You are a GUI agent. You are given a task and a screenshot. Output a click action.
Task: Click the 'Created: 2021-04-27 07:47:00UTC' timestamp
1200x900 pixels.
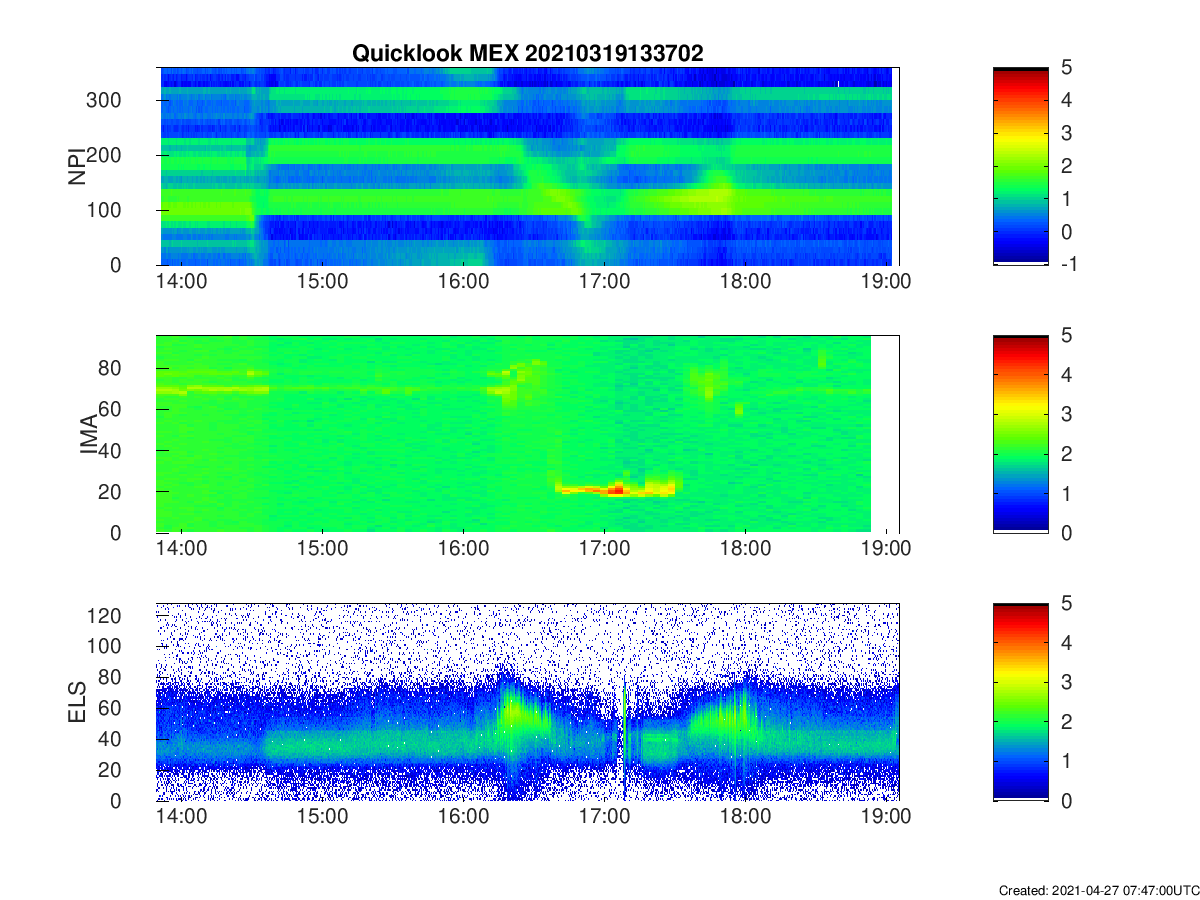[1098, 890]
